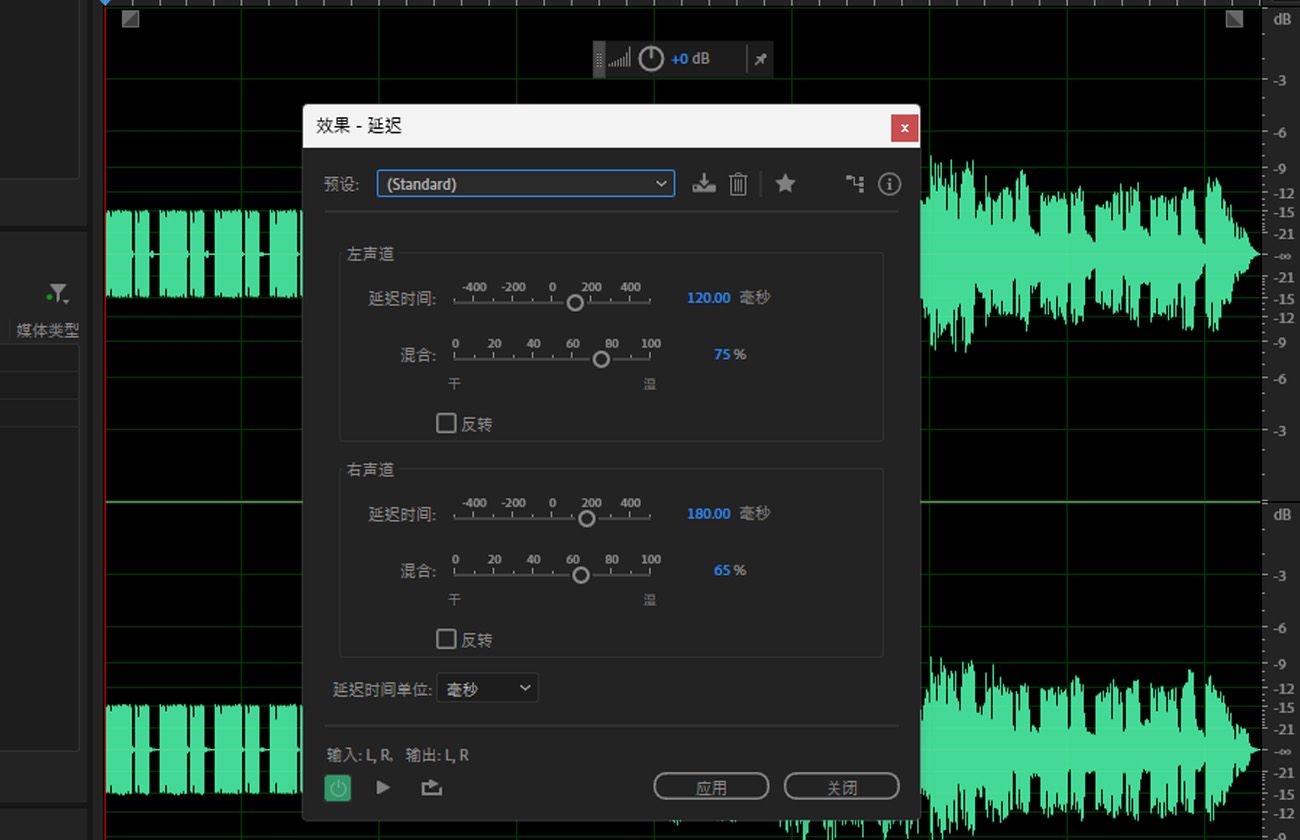Click the 应用 button

pyautogui.click(x=711, y=787)
